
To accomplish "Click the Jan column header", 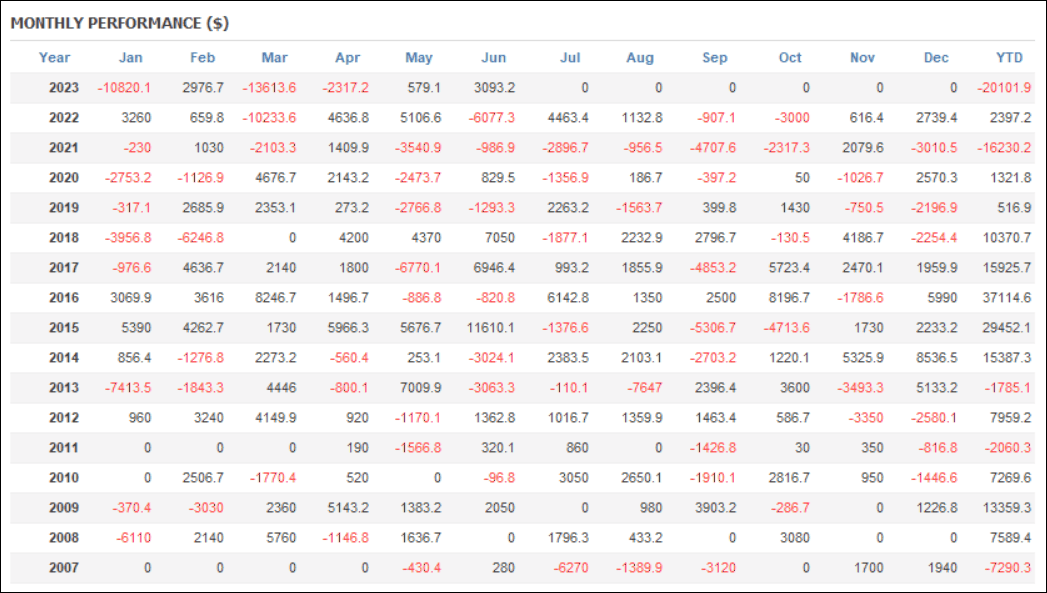I will tap(130, 57).
